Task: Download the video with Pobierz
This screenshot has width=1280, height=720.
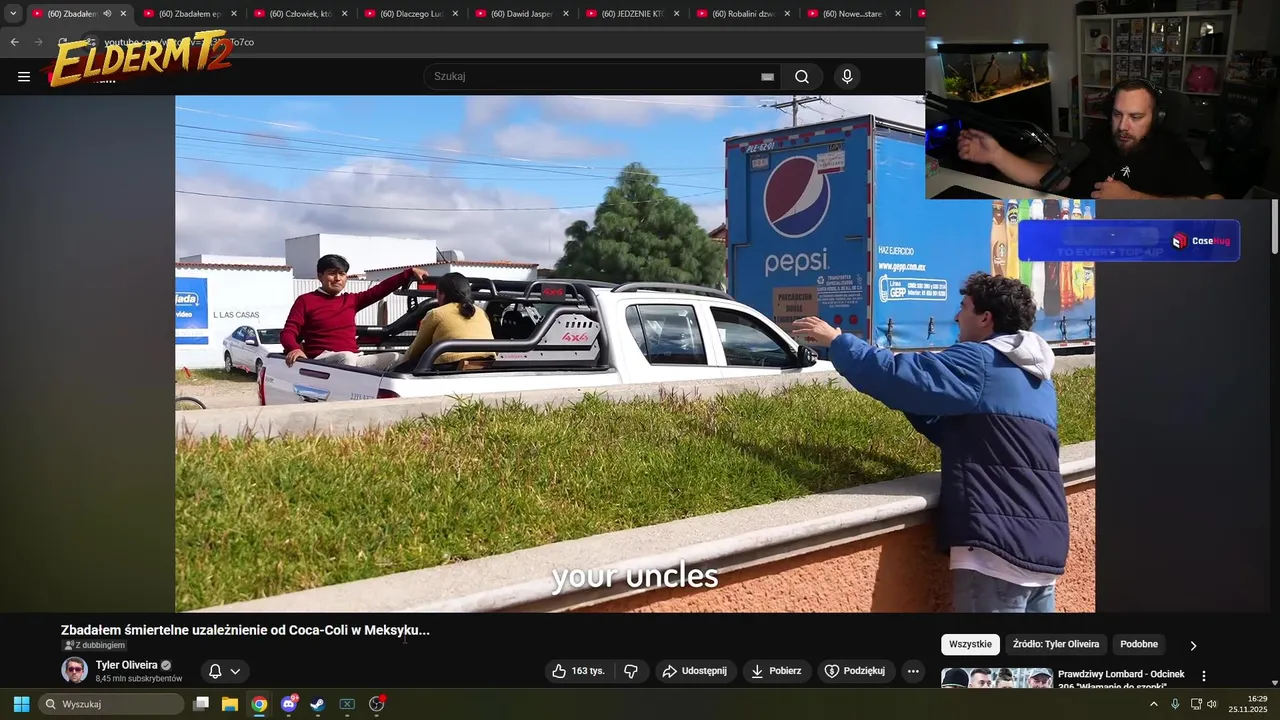Action: (777, 671)
